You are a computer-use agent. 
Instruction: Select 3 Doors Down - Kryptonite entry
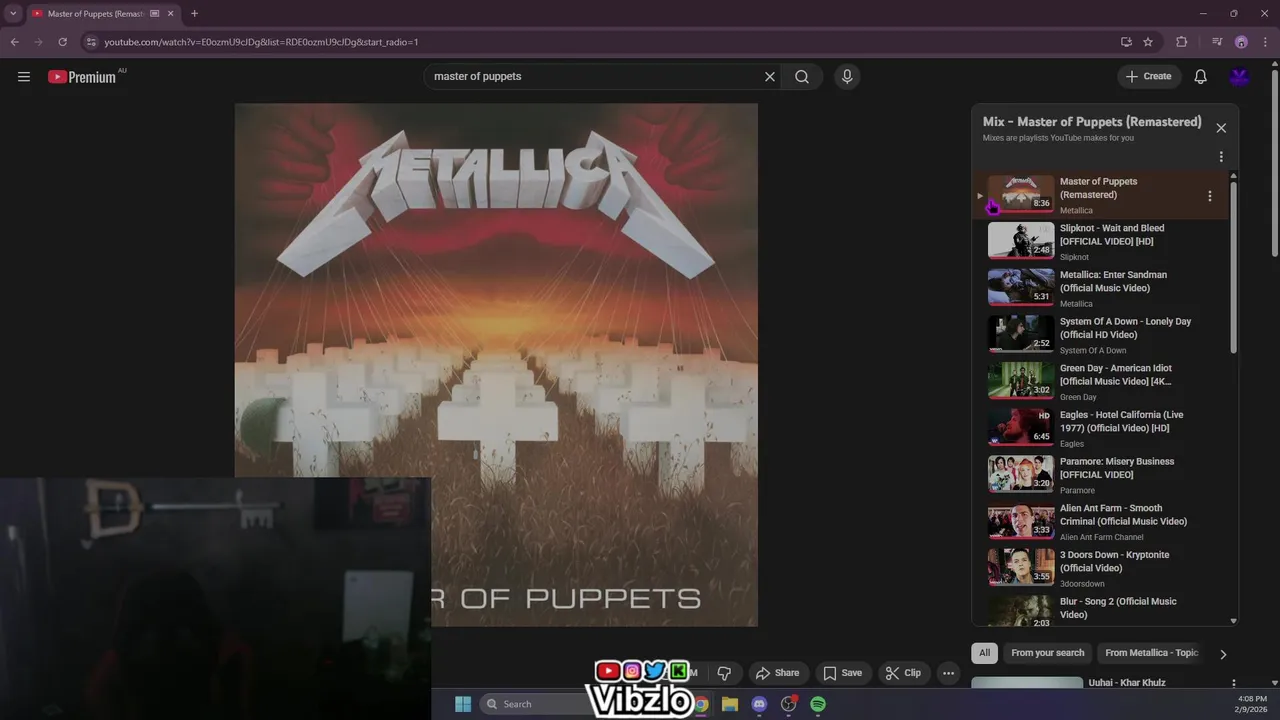1100,568
